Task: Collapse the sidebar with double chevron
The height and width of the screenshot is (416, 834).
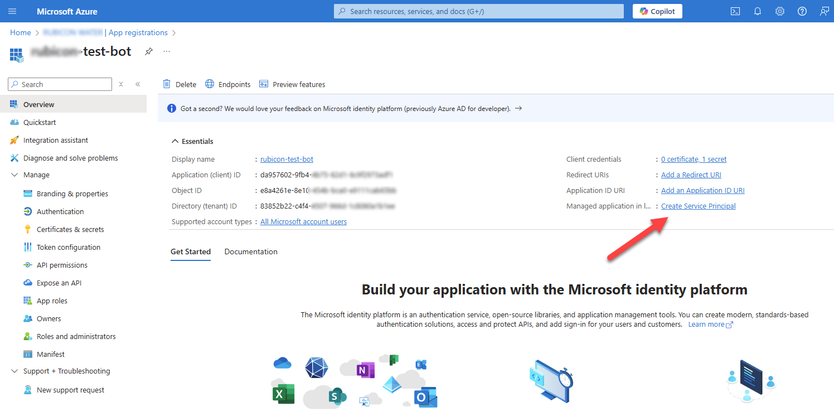Action: coord(138,84)
